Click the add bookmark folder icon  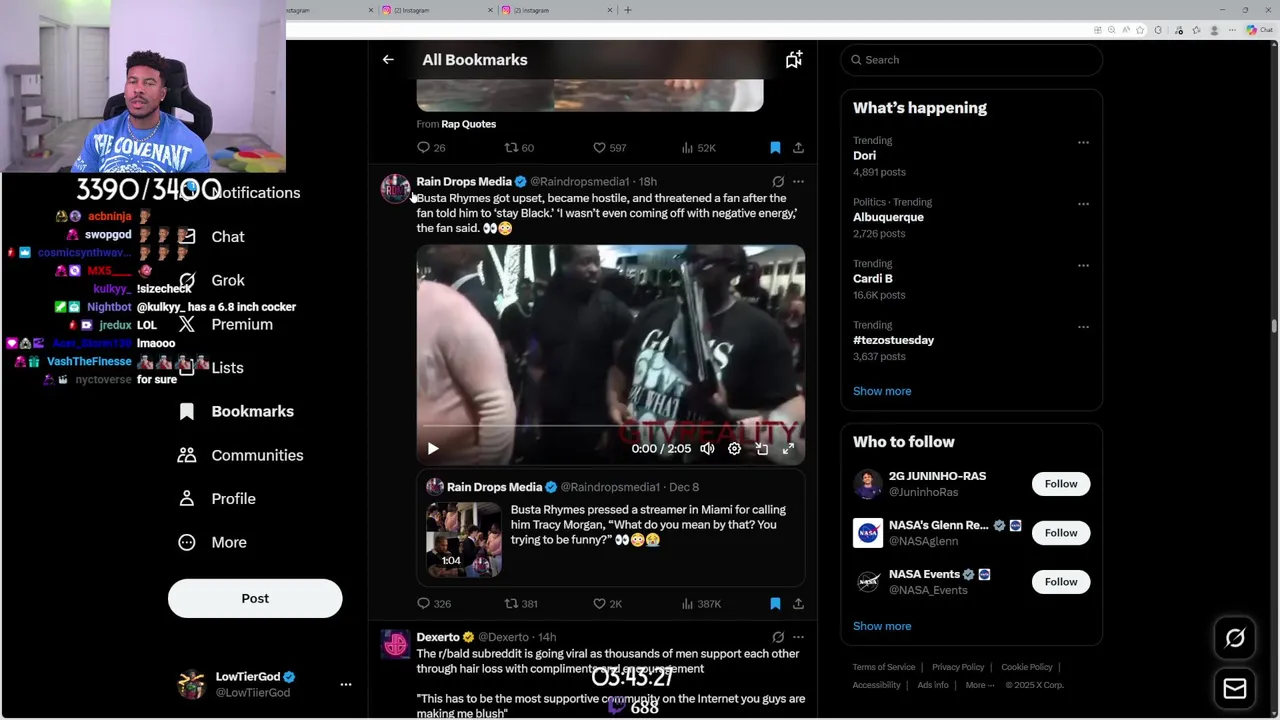click(794, 60)
